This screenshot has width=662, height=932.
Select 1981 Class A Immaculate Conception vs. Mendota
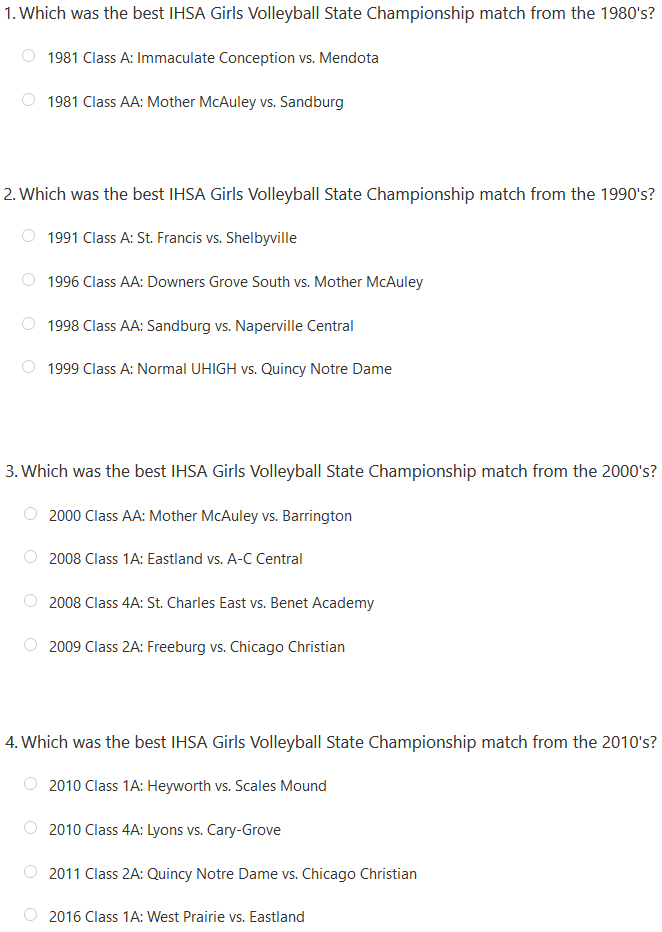(x=29, y=56)
